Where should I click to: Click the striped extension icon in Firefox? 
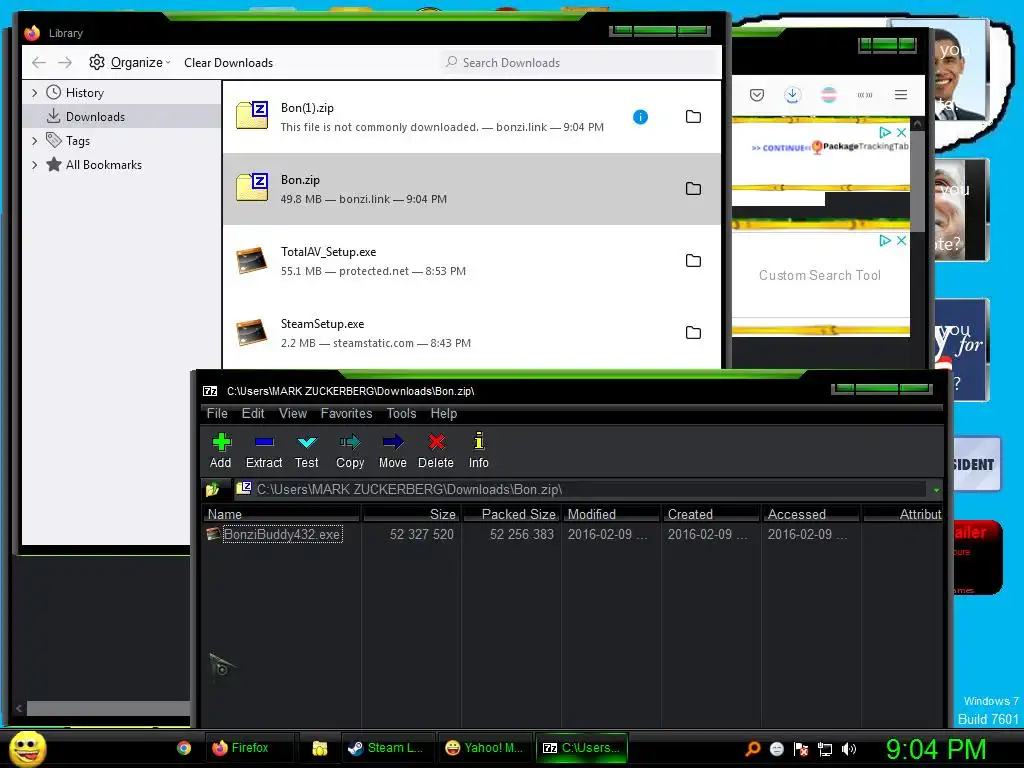click(829, 95)
